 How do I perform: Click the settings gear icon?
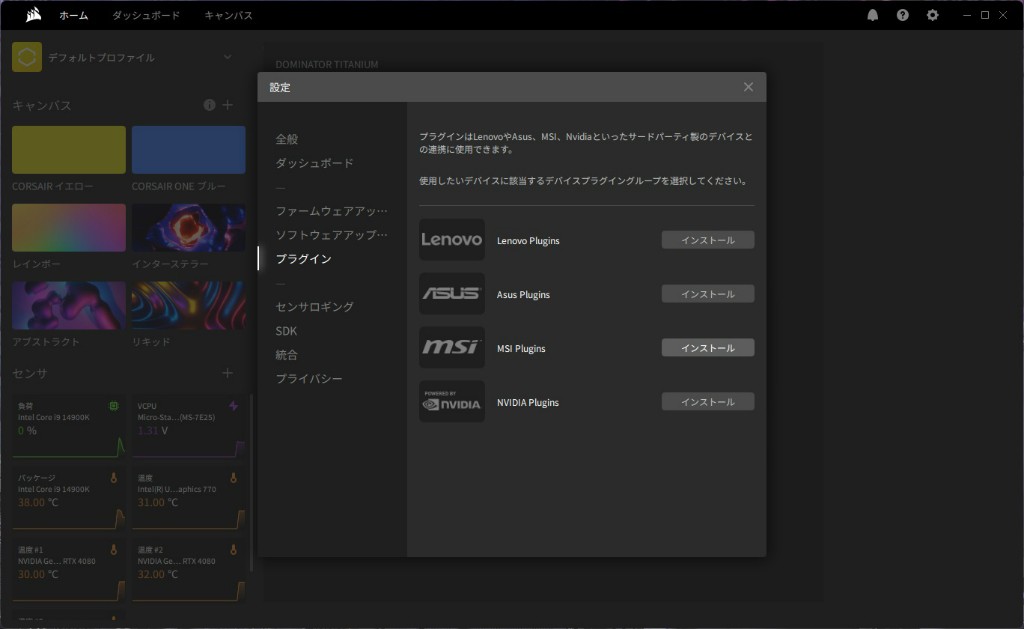click(x=933, y=15)
